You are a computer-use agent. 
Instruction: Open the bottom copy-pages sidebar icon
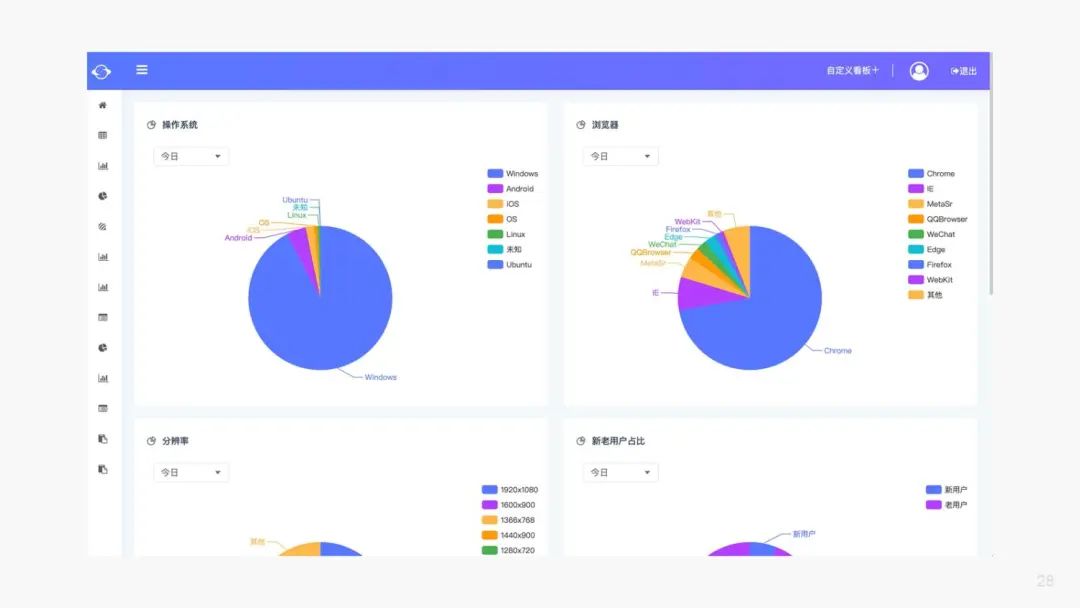pos(103,469)
